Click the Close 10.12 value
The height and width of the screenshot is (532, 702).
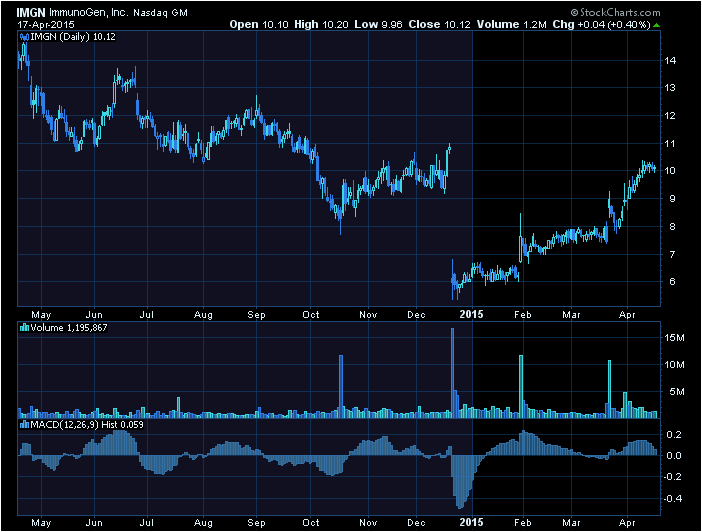439,25
